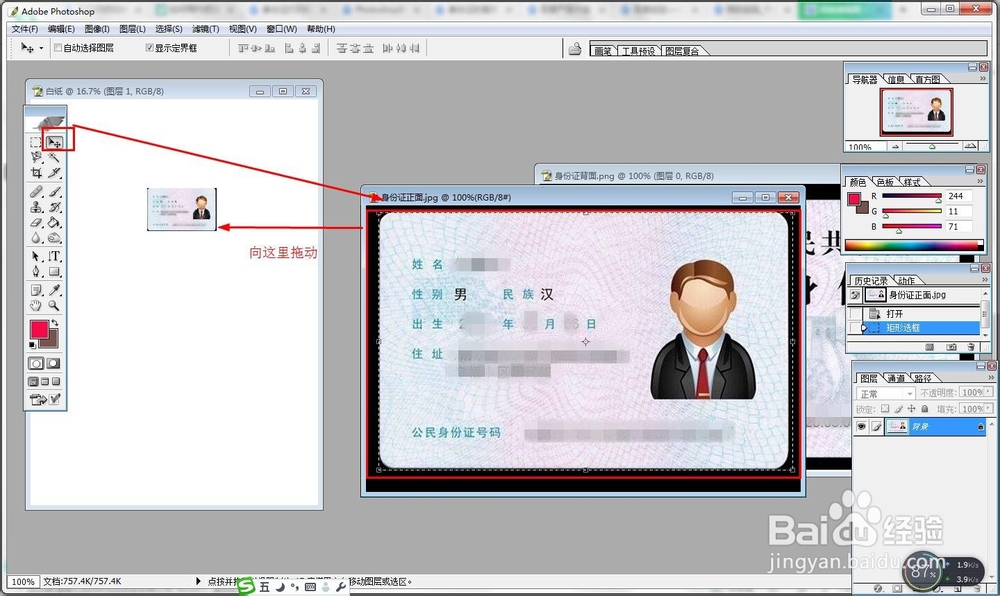1000x596 pixels.
Task: Select the 矩形选框 history state
Action: [920, 328]
